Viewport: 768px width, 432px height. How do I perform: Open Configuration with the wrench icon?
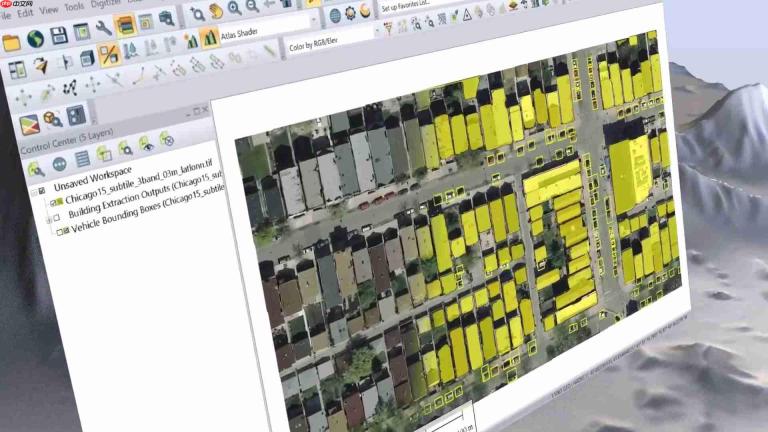103,28
